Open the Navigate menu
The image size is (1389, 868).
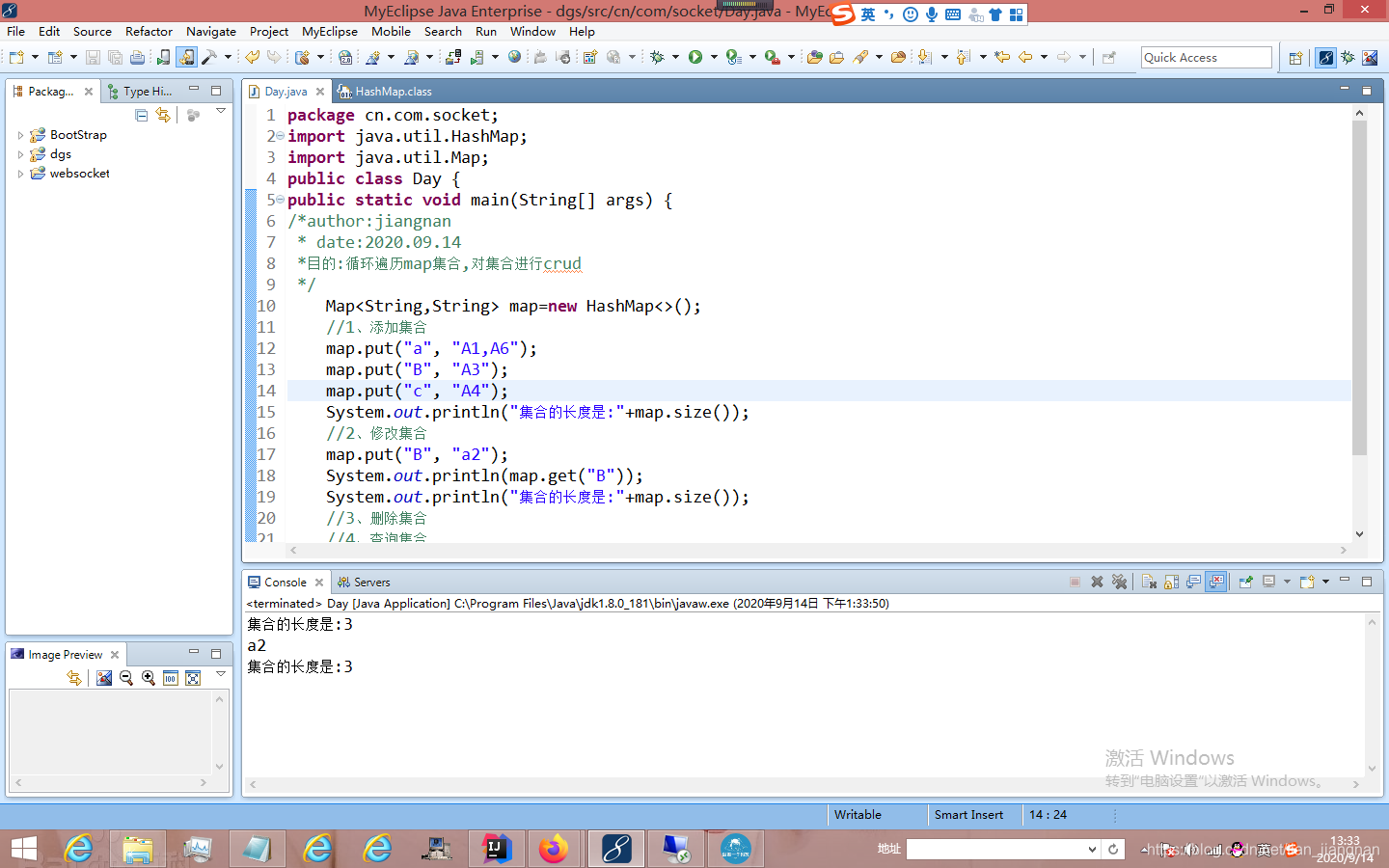tap(210, 31)
